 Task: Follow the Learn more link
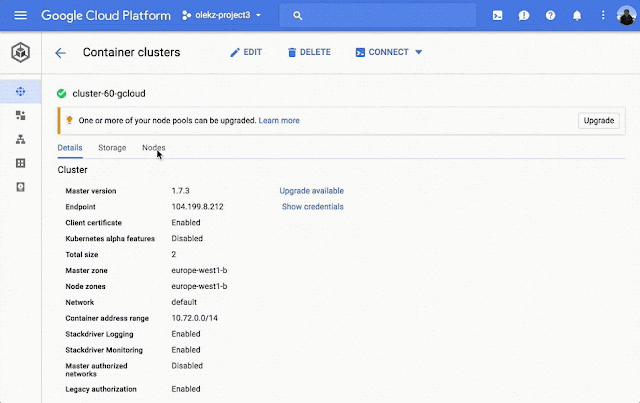point(279,120)
